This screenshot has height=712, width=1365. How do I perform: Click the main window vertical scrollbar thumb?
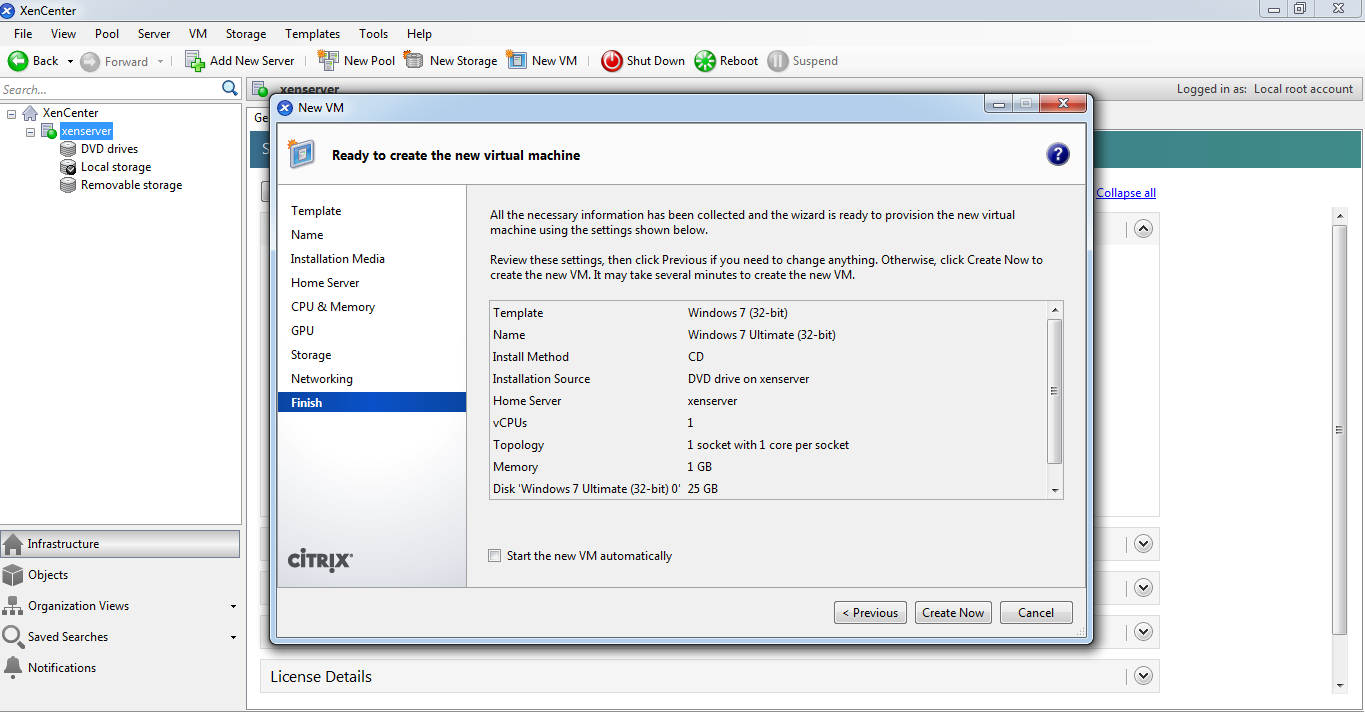click(1341, 429)
